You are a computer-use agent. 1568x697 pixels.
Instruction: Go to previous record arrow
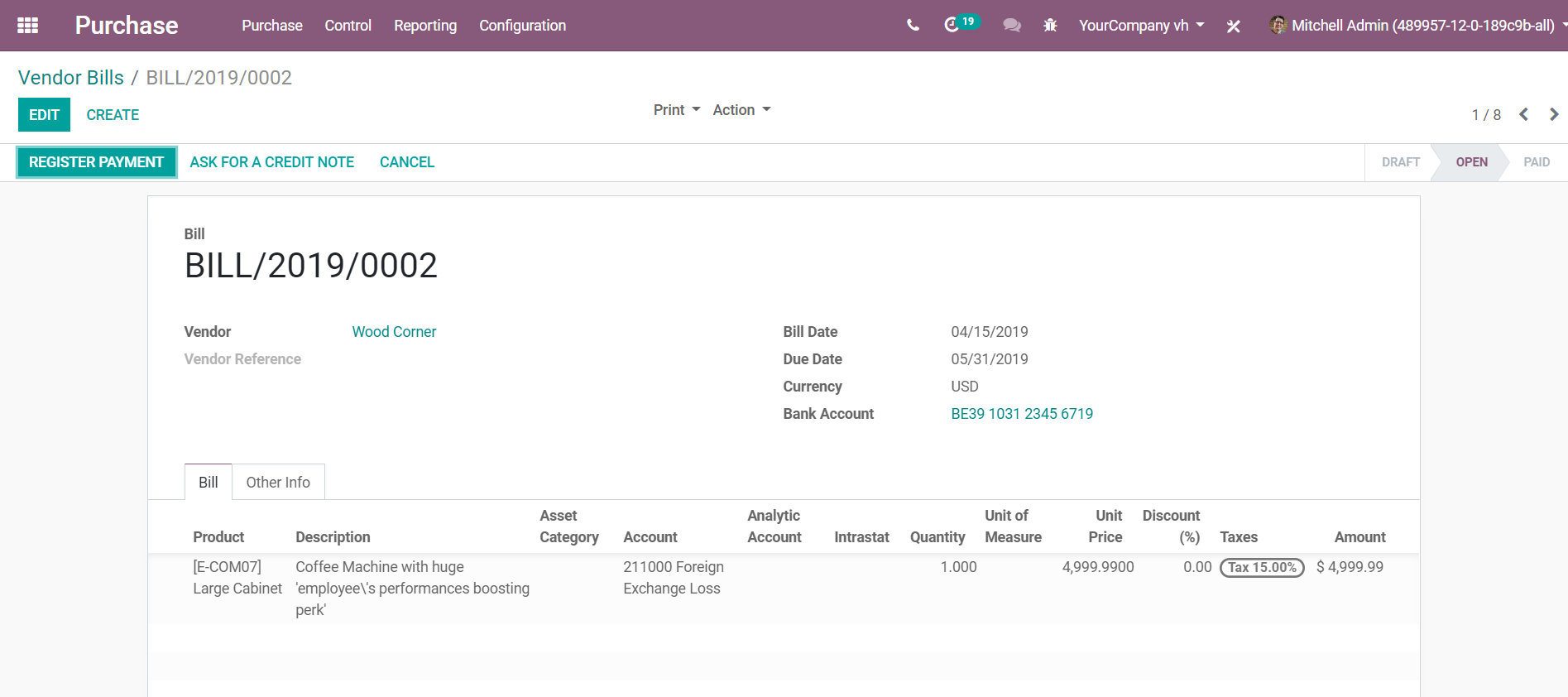click(x=1523, y=115)
